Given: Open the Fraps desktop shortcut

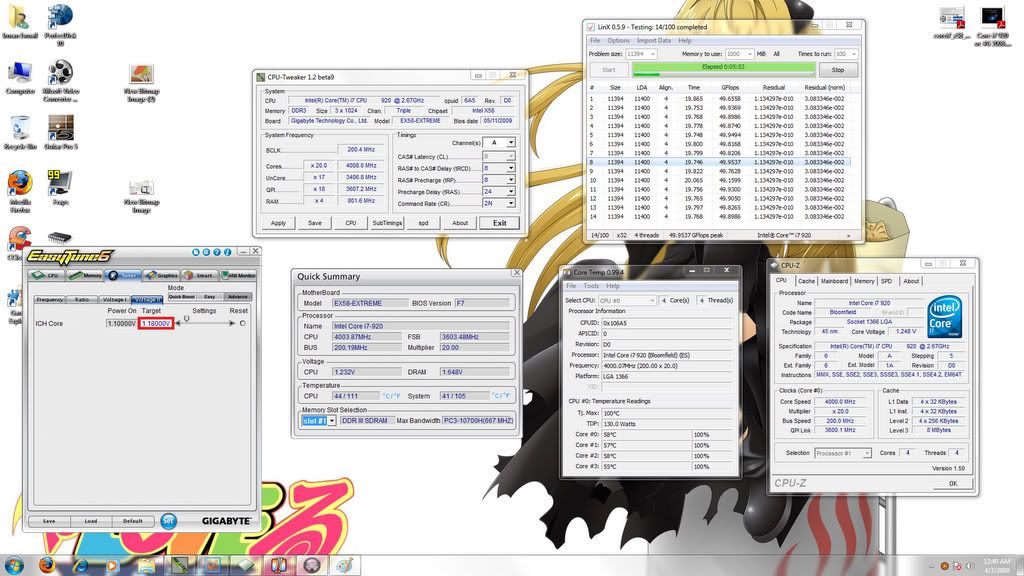Looking at the screenshot, I should point(60,184).
